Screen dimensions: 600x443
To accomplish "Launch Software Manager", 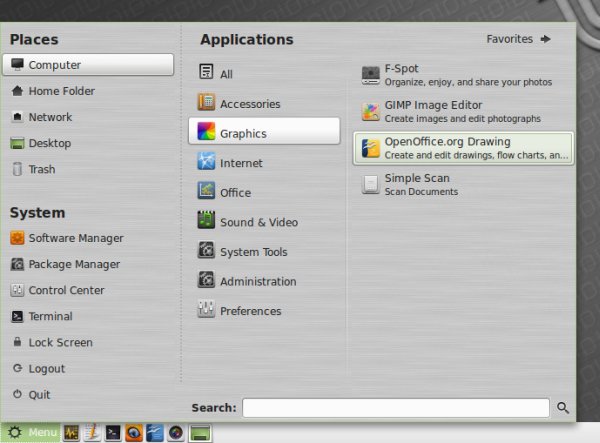I will coord(75,238).
